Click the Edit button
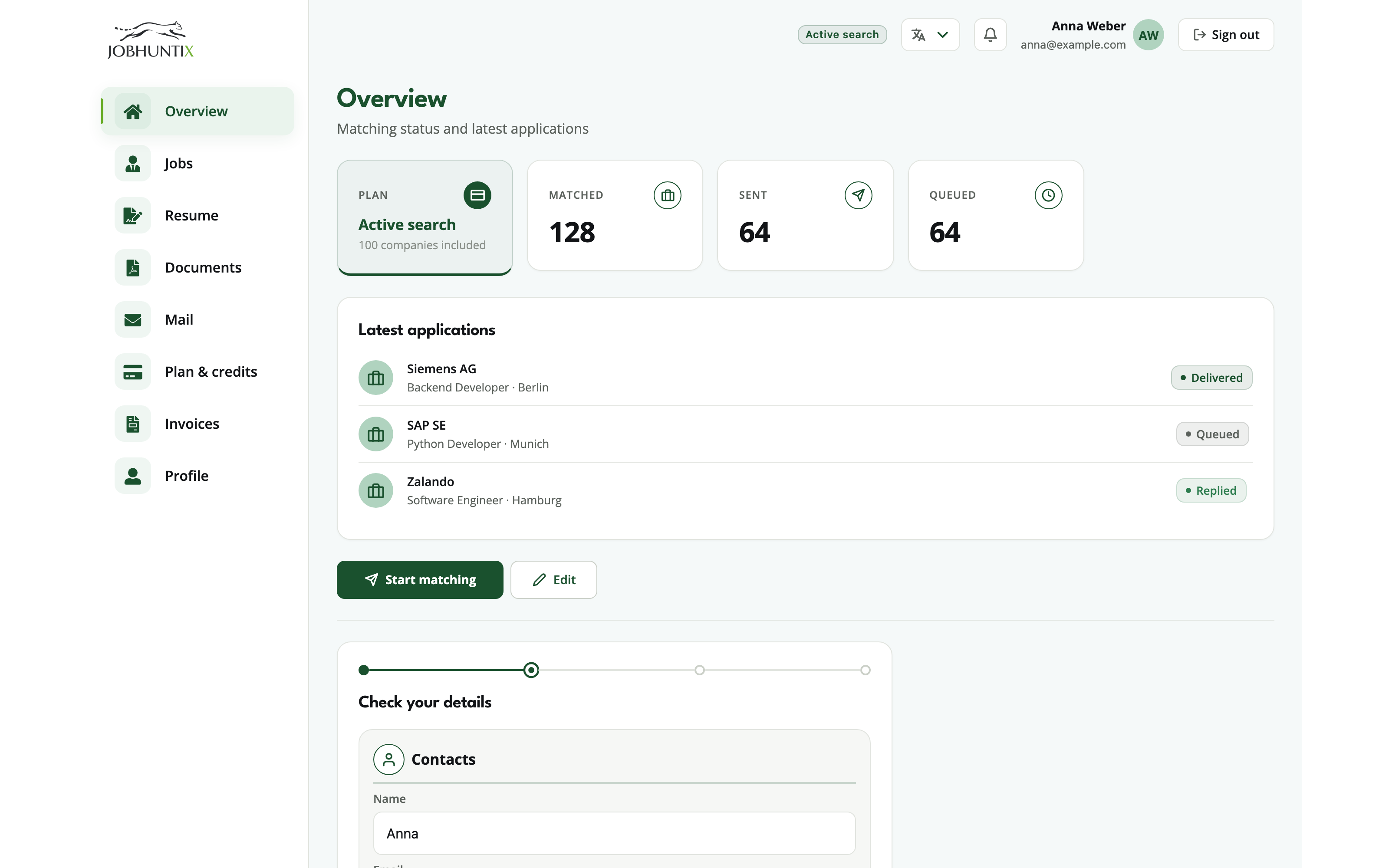This screenshot has width=1389, height=868. 553,580
